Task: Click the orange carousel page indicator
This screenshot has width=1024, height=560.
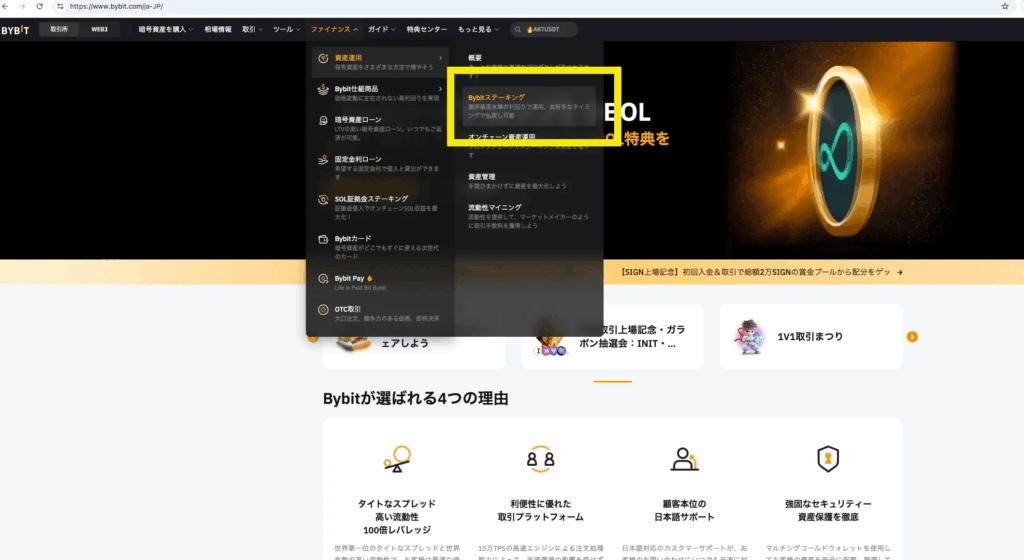Action: (x=613, y=381)
